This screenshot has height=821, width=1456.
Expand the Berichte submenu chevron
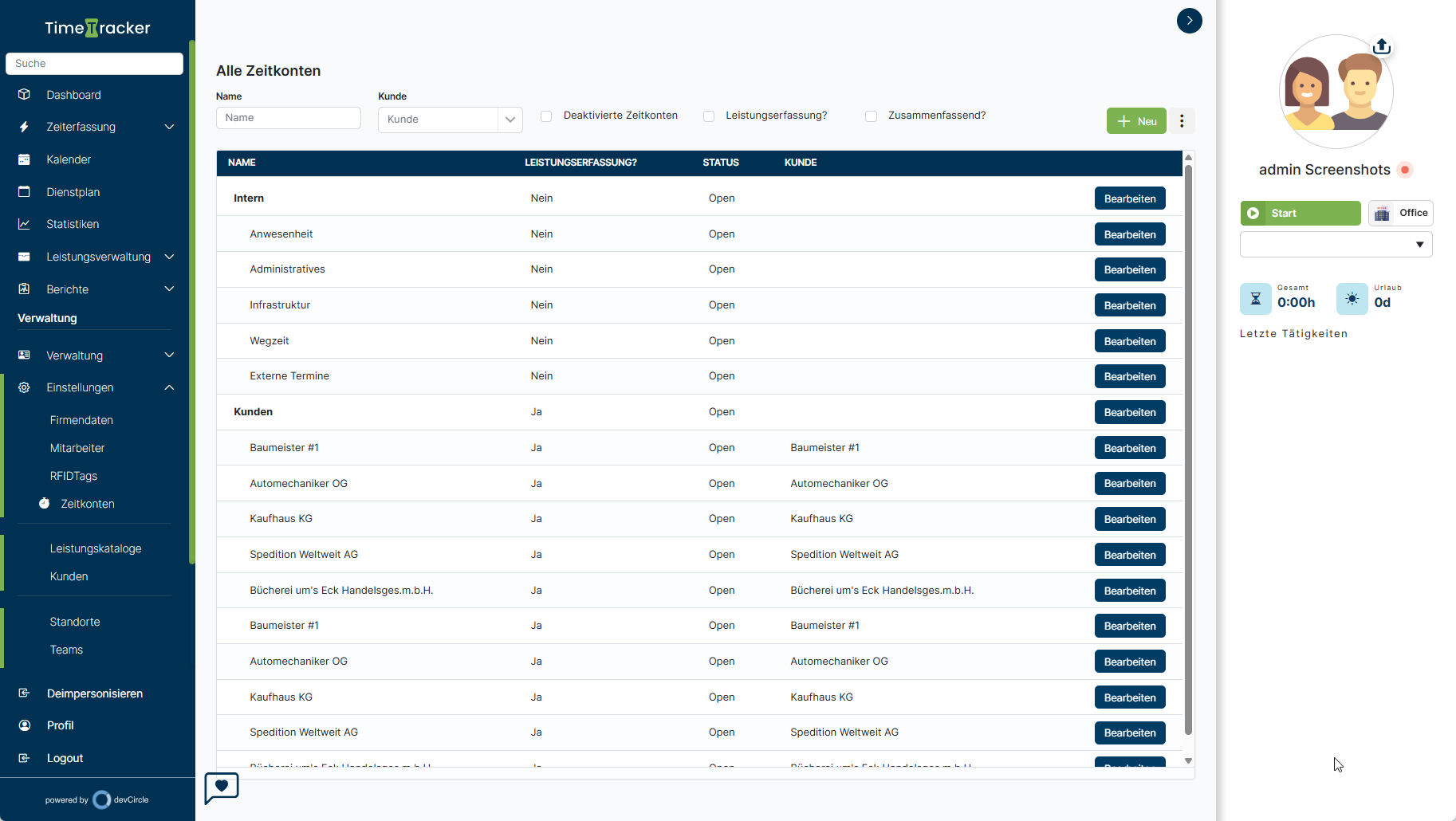pyautogui.click(x=169, y=289)
